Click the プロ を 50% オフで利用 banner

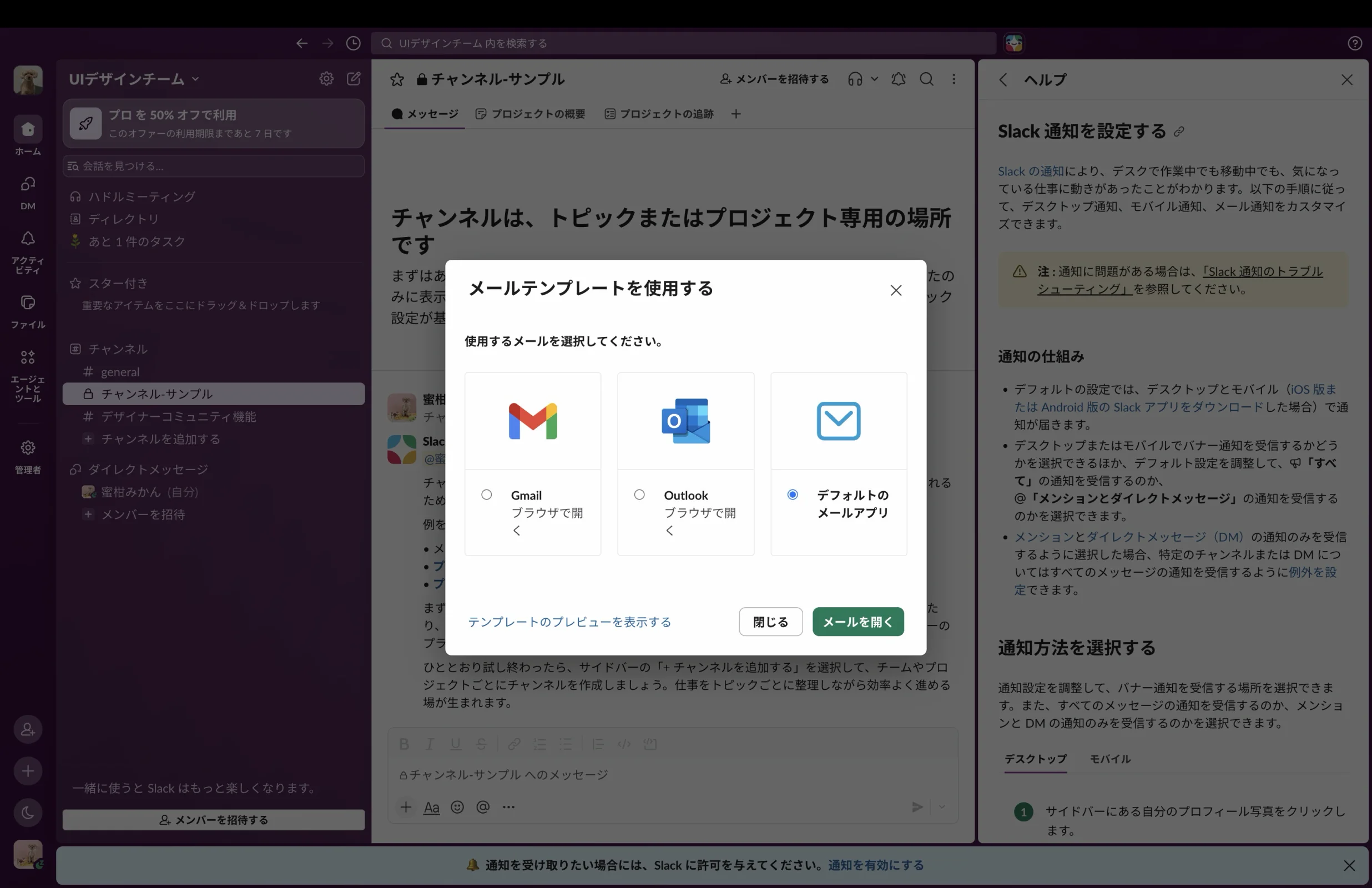point(213,123)
